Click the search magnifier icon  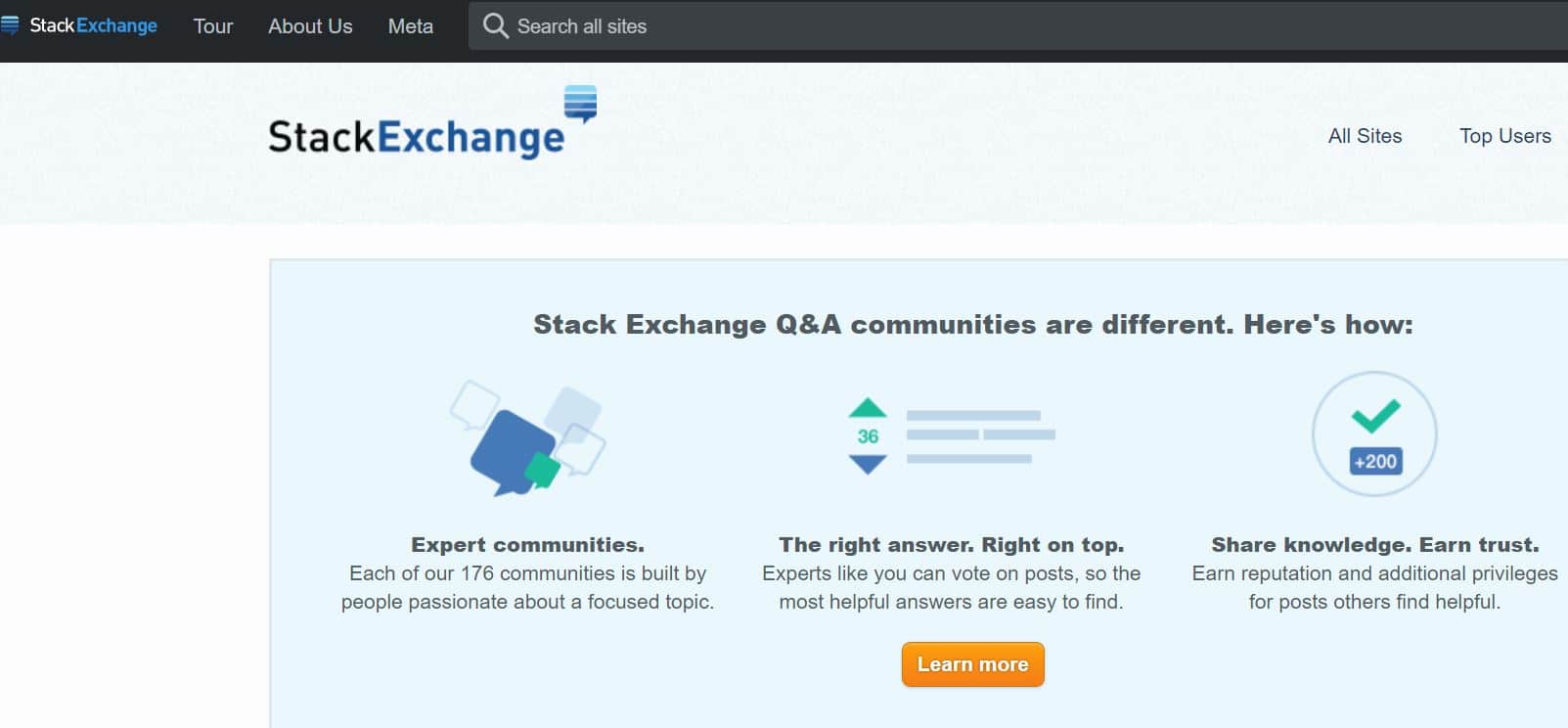(496, 25)
